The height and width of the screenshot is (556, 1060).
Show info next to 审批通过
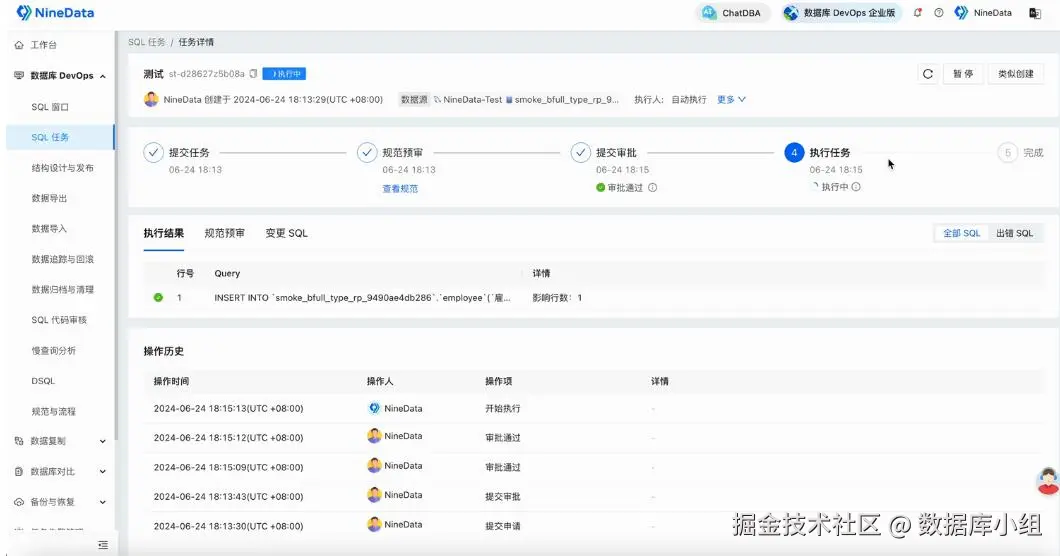tap(652, 187)
